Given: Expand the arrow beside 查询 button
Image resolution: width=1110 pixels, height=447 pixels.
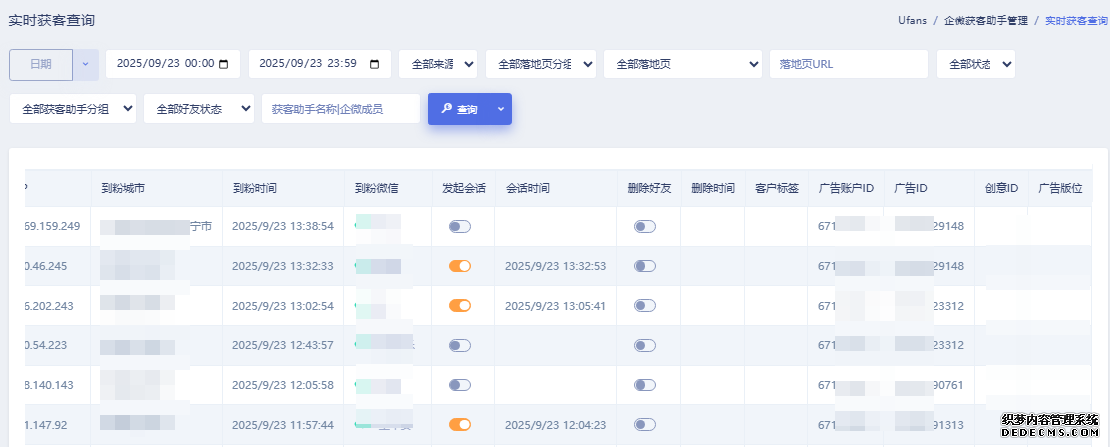Looking at the screenshot, I should click(x=499, y=109).
